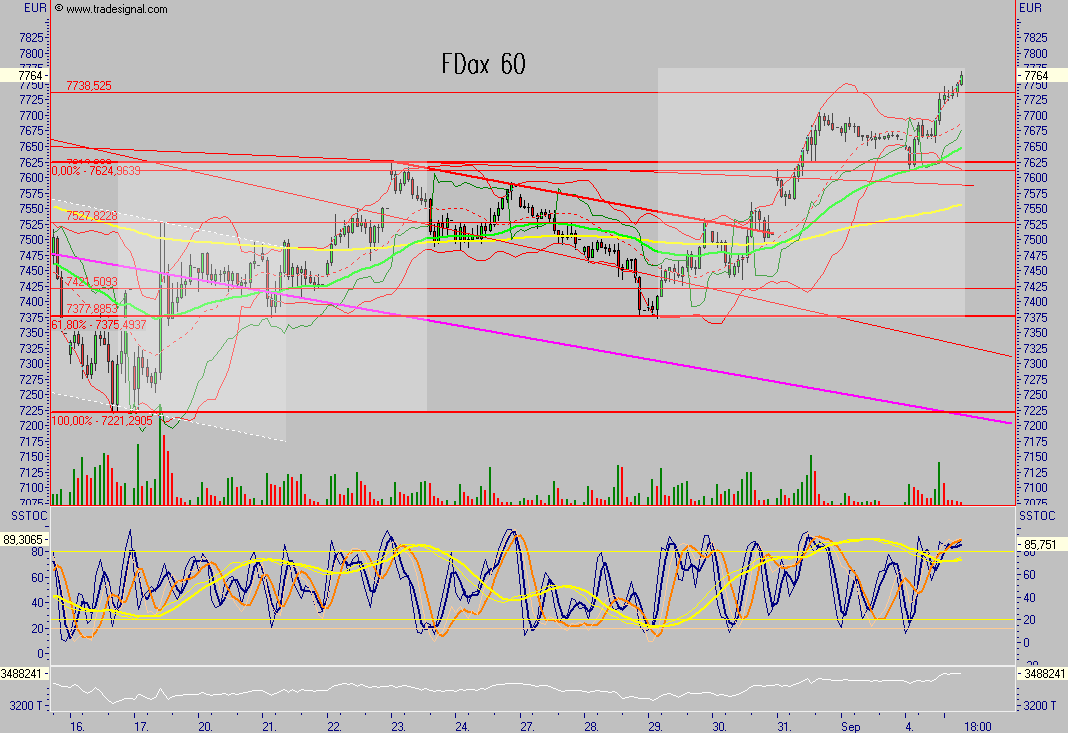Select the FDax 60 chart title
1068x733 pixels.
point(483,64)
